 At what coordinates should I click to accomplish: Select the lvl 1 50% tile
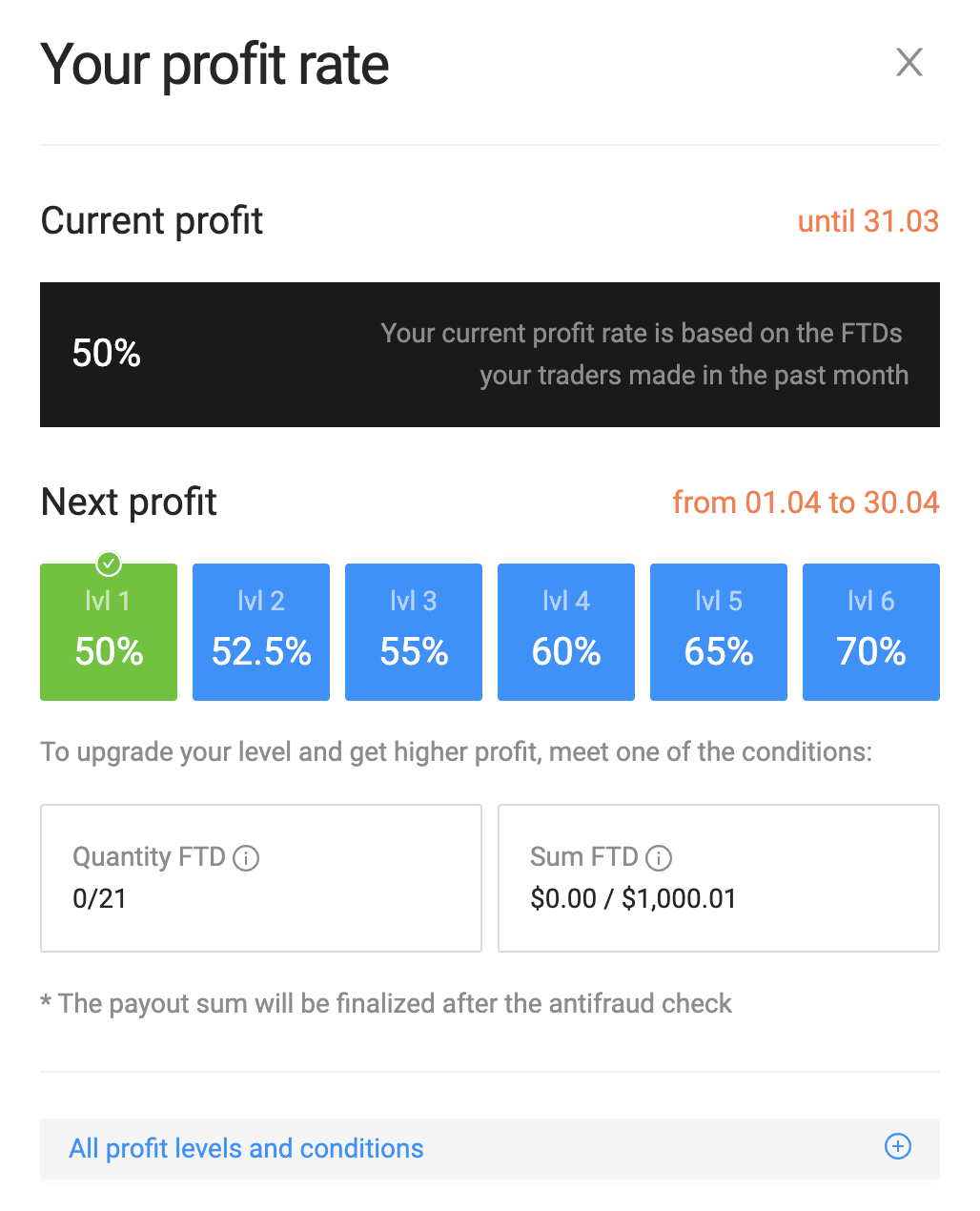(109, 633)
